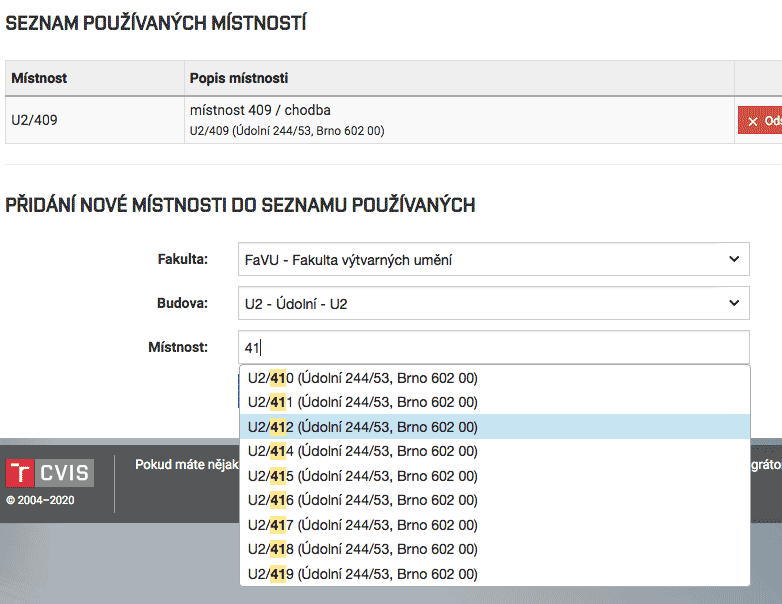Screen dimensions: 782x604
Task: Click the U2/409 room cell
Action: [95, 120]
